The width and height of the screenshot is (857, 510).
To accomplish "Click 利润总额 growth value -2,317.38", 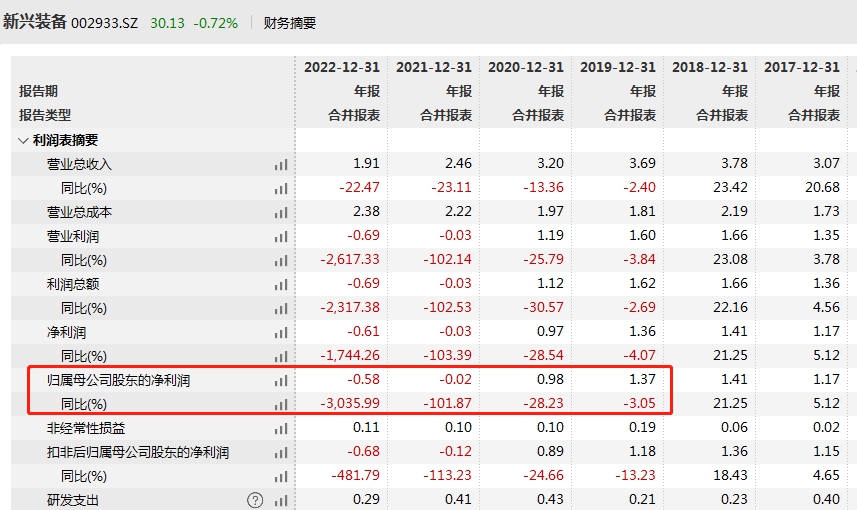I will tap(350, 308).
